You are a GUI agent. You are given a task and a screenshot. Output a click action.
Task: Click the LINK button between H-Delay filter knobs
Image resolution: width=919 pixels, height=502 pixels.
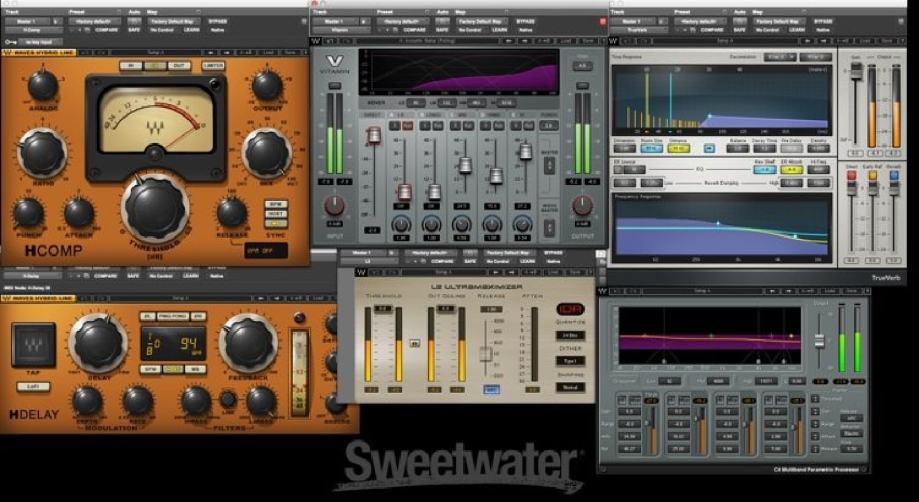pyautogui.click(x=228, y=399)
